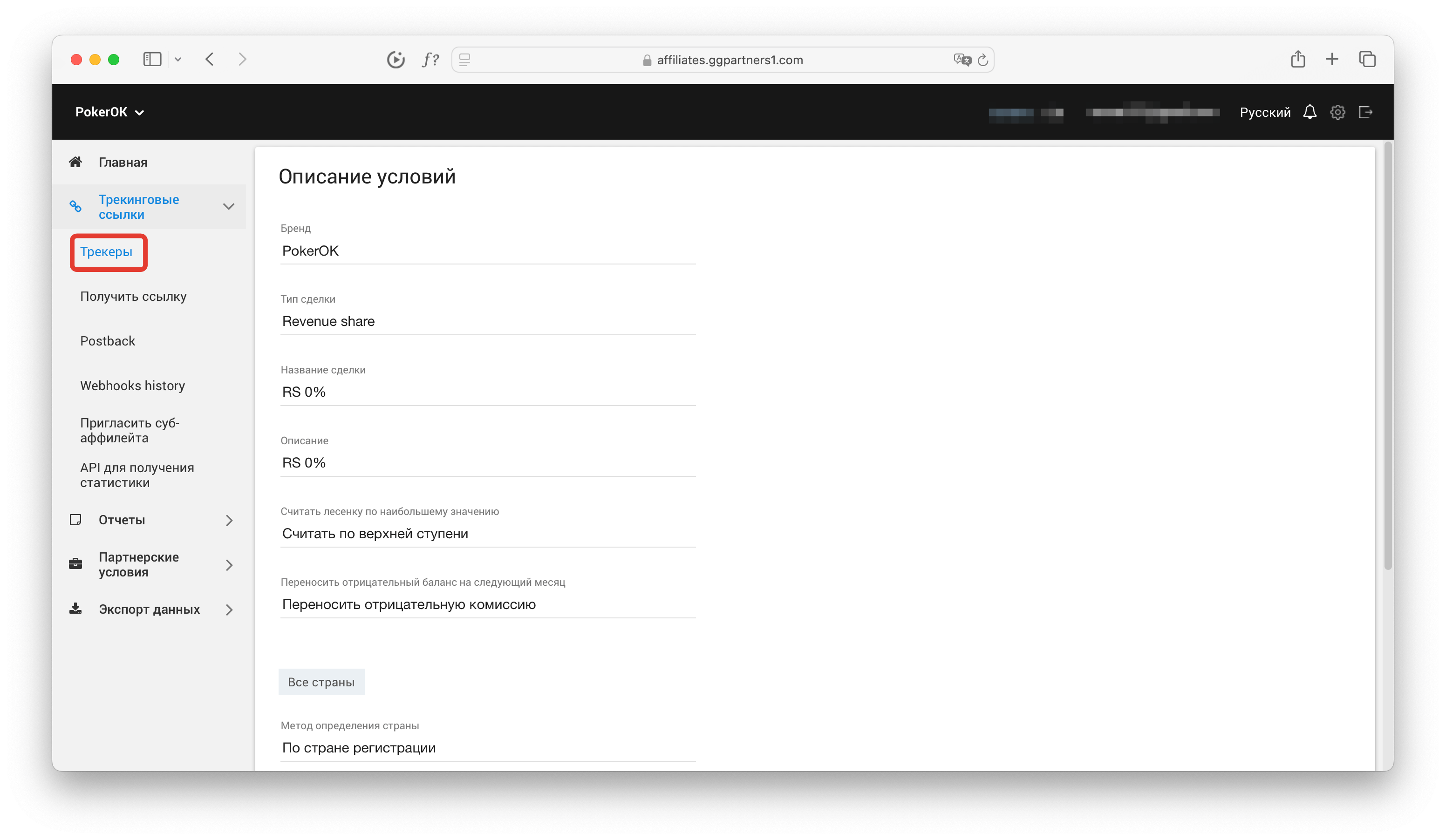Open API для получения статистики item
The width and height of the screenshot is (1446, 840).
[137, 475]
